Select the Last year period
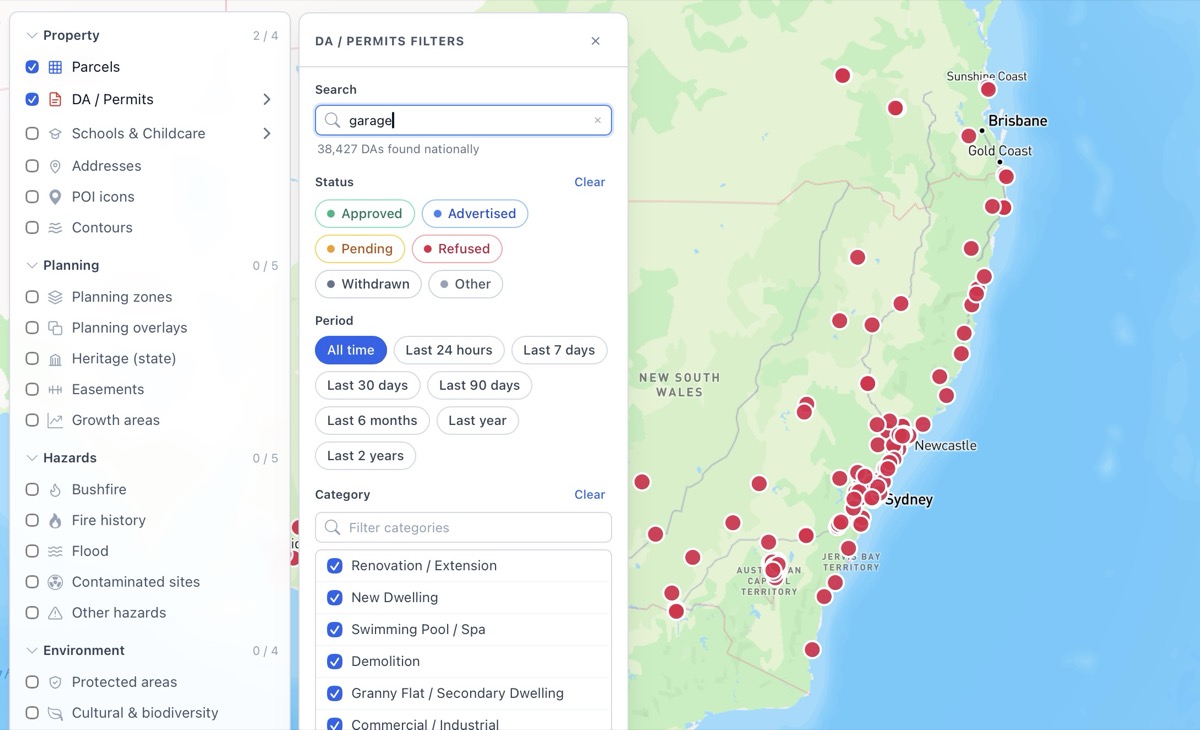This screenshot has height=730, width=1200. (477, 420)
